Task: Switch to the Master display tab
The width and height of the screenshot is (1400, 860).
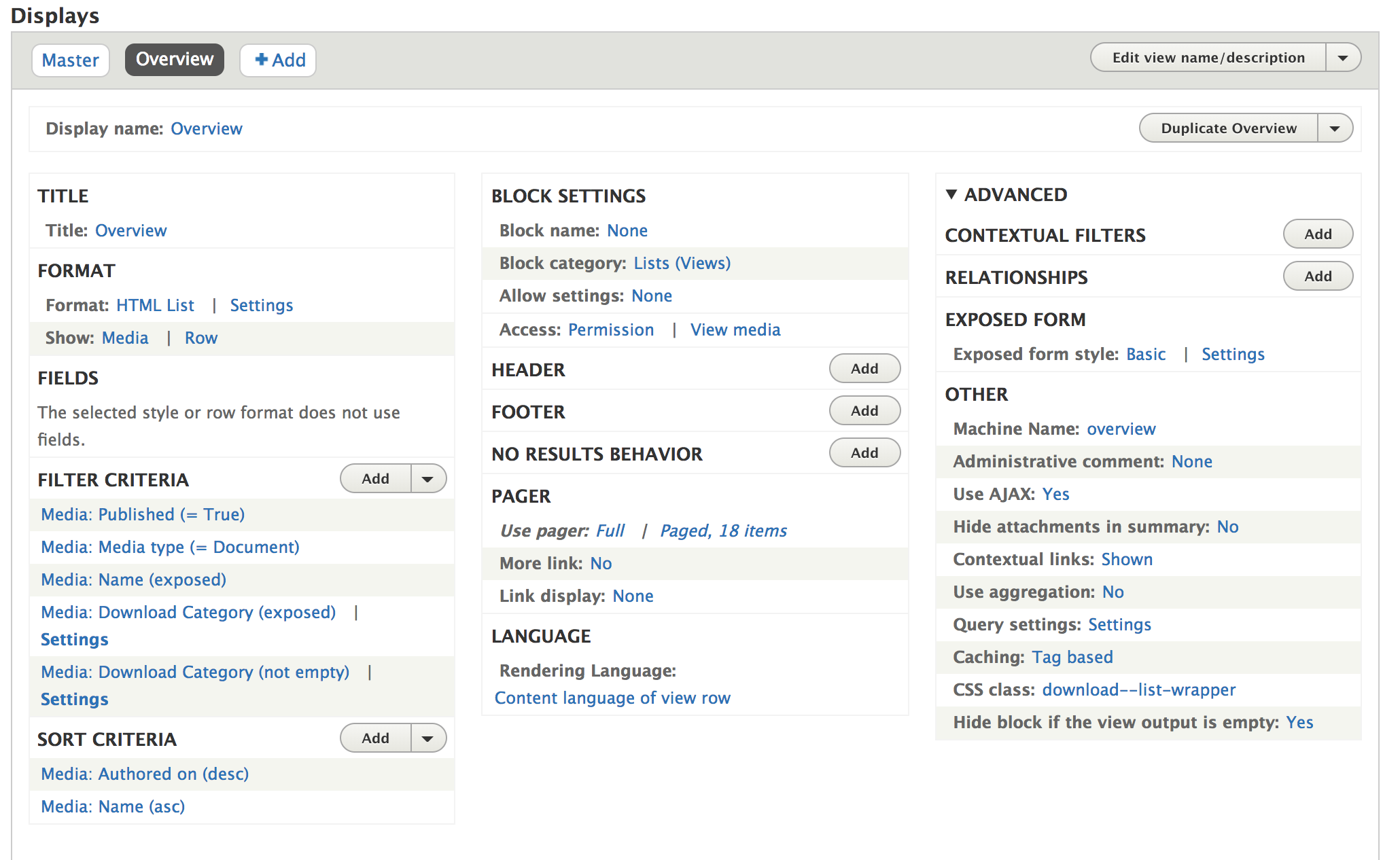Action: pyautogui.click(x=71, y=60)
